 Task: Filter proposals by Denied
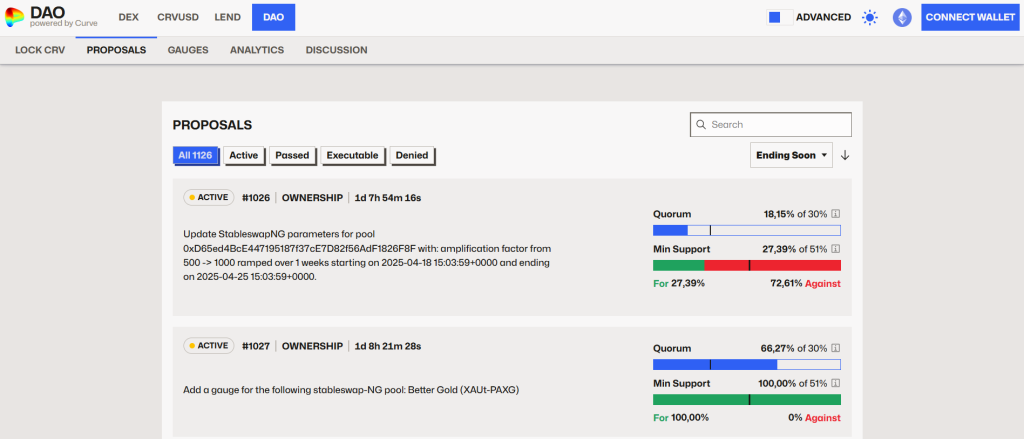click(x=412, y=155)
